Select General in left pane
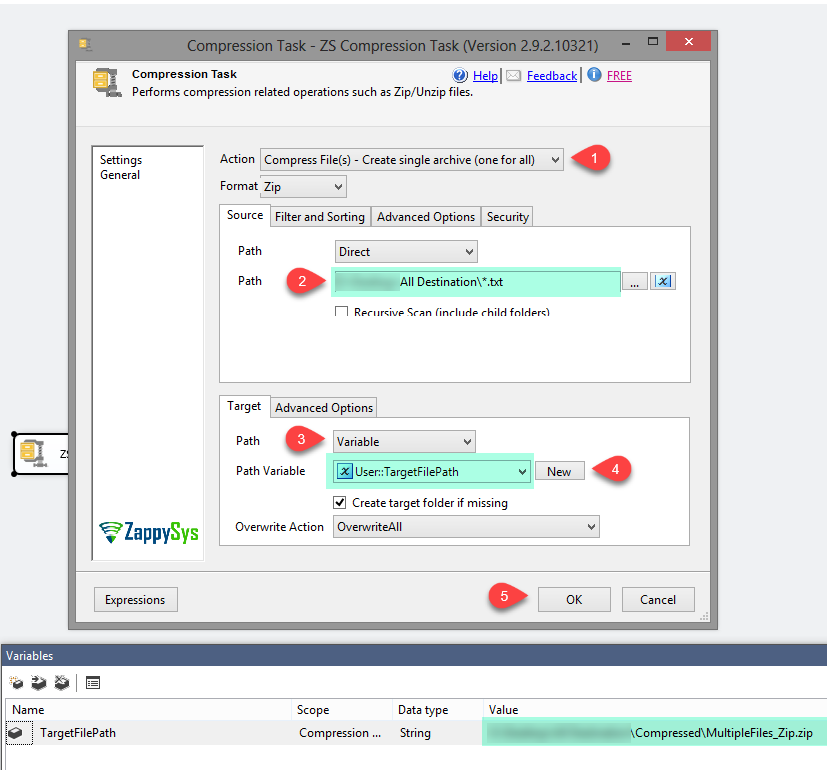The width and height of the screenshot is (827, 770). (120, 175)
